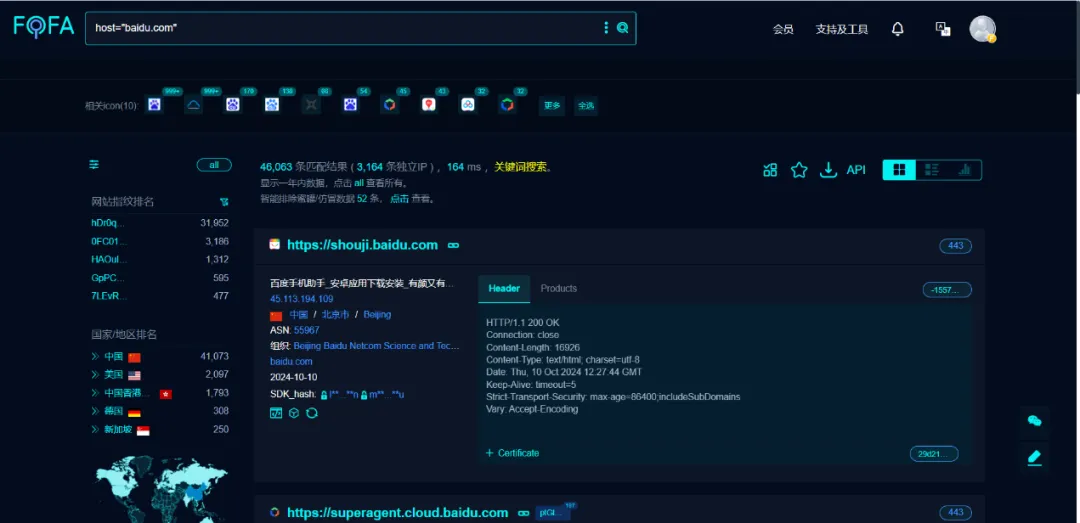Switch to grid view layout
1080x523 pixels.
coord(899,170)
